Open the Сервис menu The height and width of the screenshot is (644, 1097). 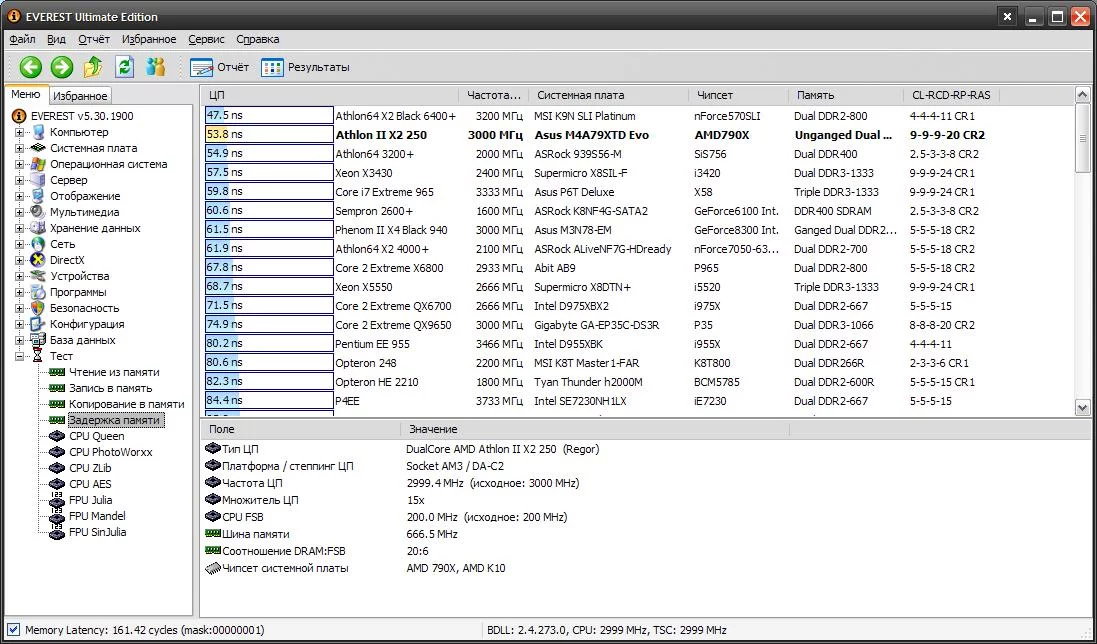206,39
